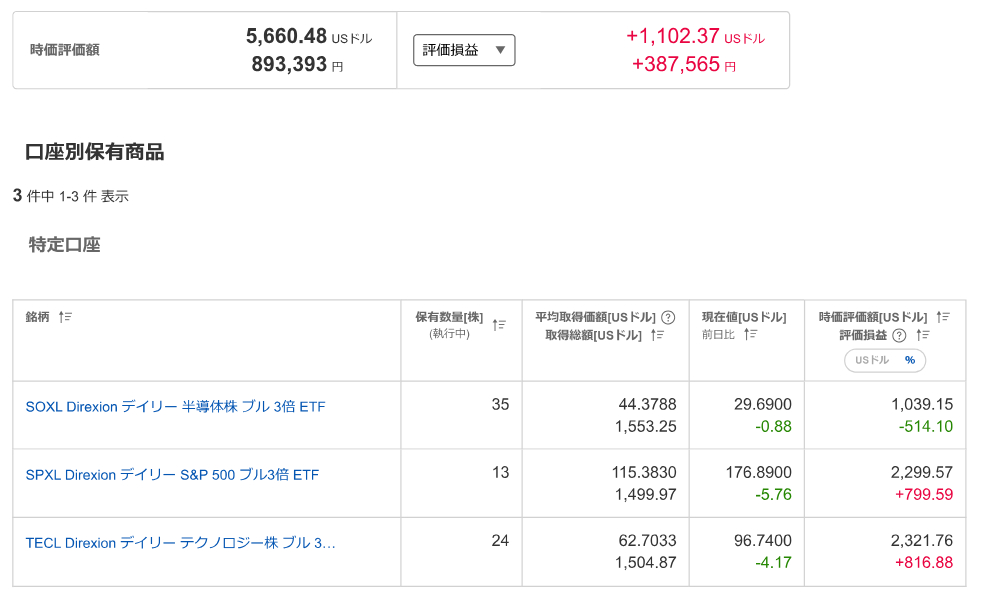Select TECL total cost 1,504.87

tap(646, 563)
